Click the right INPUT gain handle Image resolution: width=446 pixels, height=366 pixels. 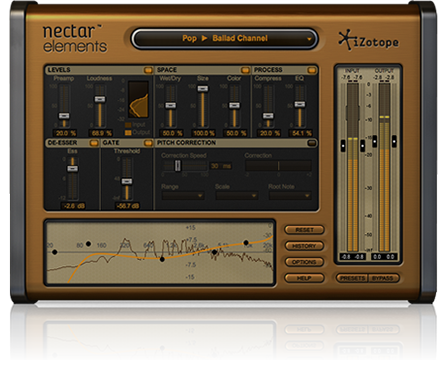[x=363, y=145]
